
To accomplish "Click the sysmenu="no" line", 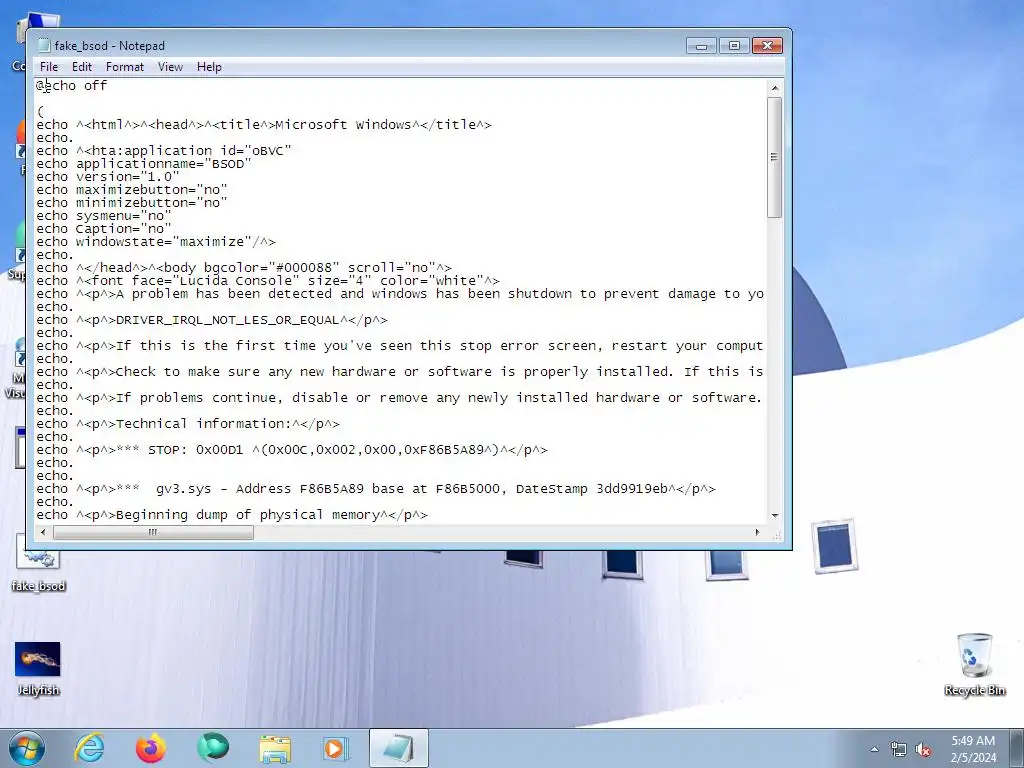I will [104, 216].
